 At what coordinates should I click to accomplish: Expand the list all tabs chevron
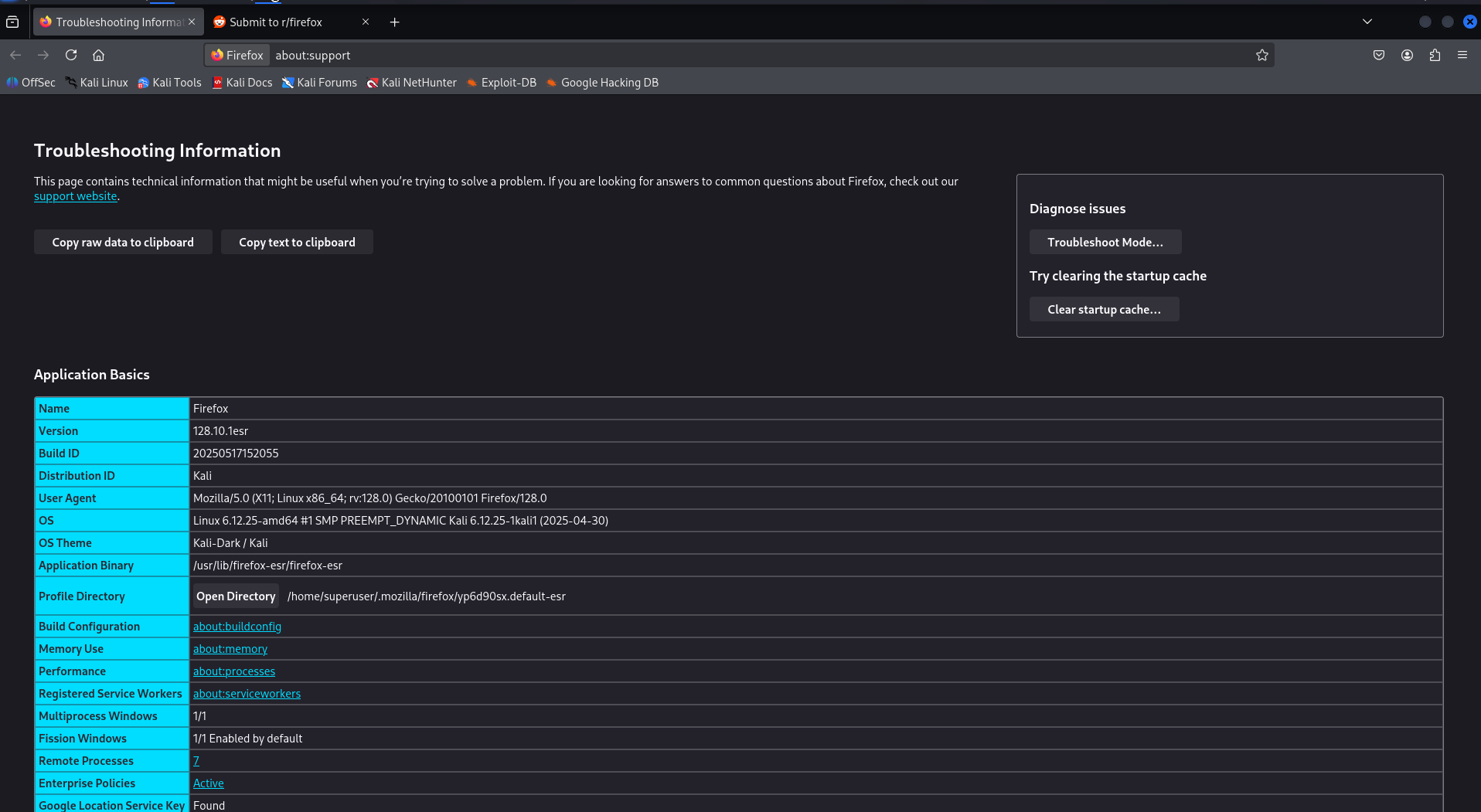[x=1367, y=22]
